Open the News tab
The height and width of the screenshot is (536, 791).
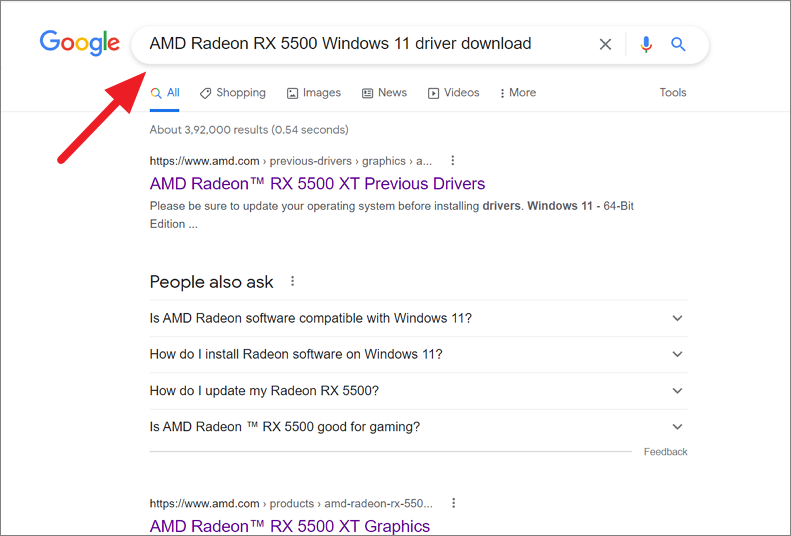tap(384, 93)
